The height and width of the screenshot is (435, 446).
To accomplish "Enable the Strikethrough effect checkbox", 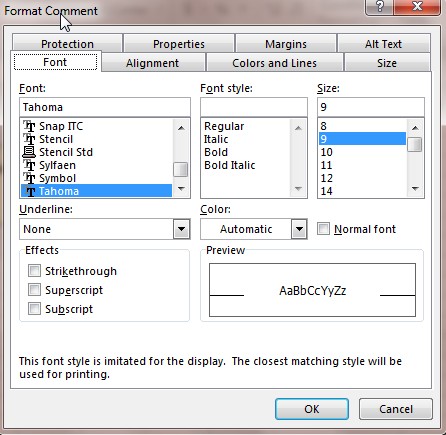I will [34, 271].
